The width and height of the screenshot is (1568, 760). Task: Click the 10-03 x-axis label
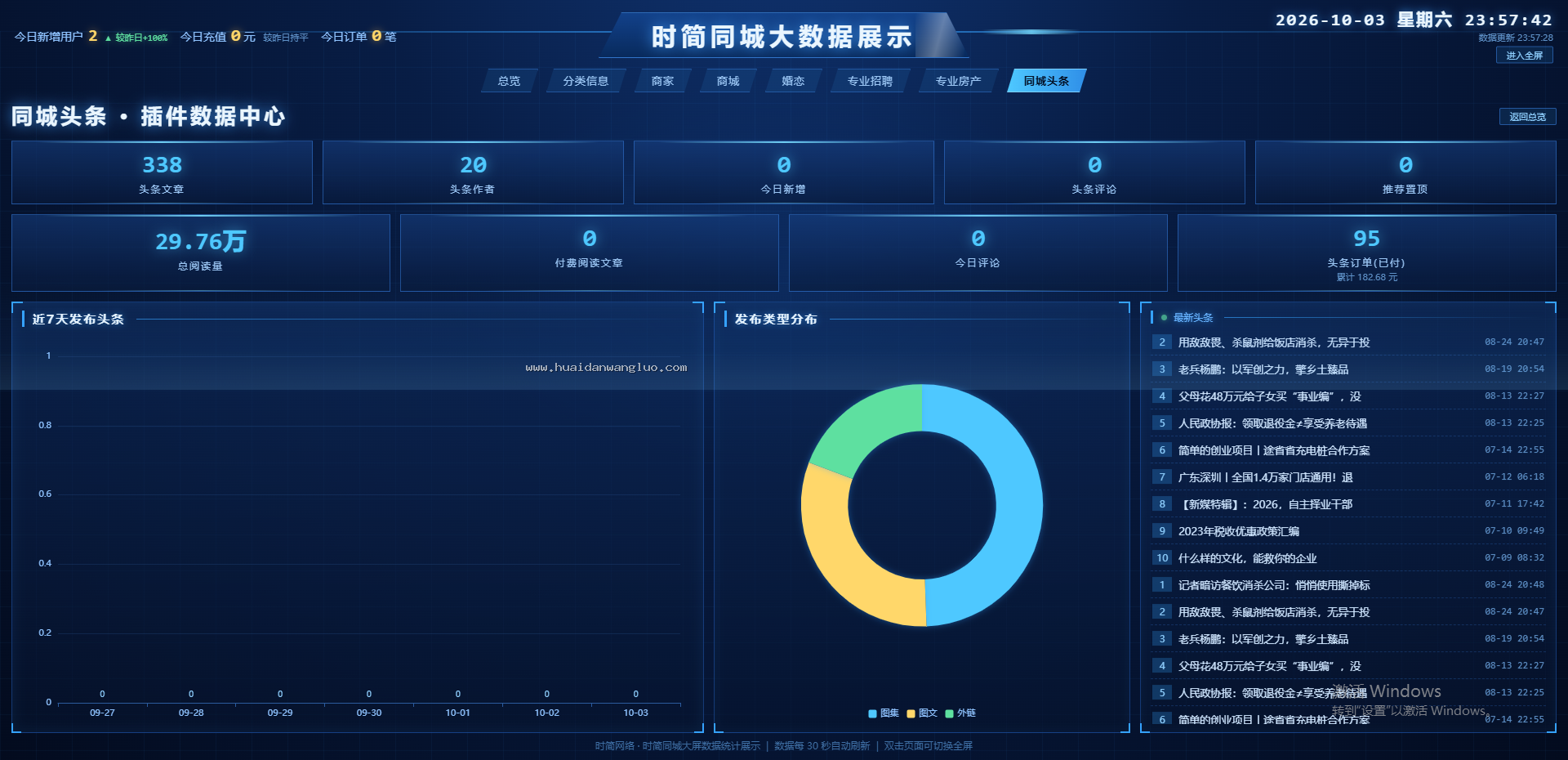coord(635,713)
